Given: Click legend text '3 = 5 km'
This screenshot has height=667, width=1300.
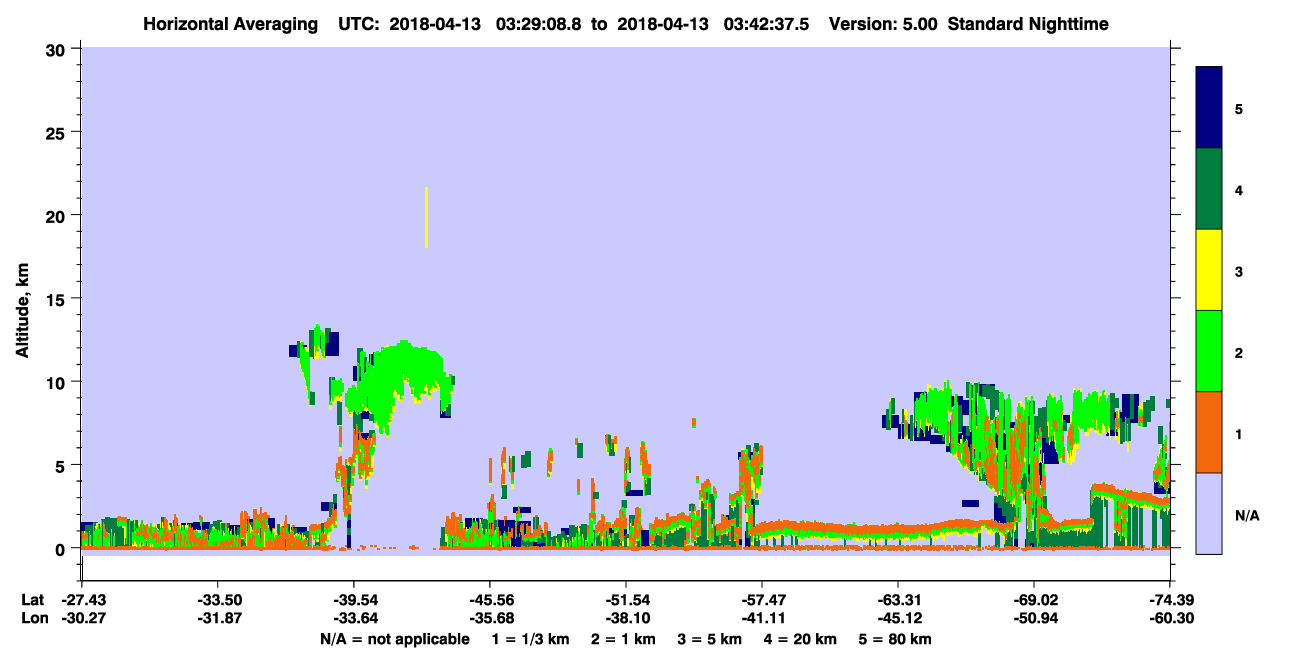Looking at the screenshot, I should 711,639.
